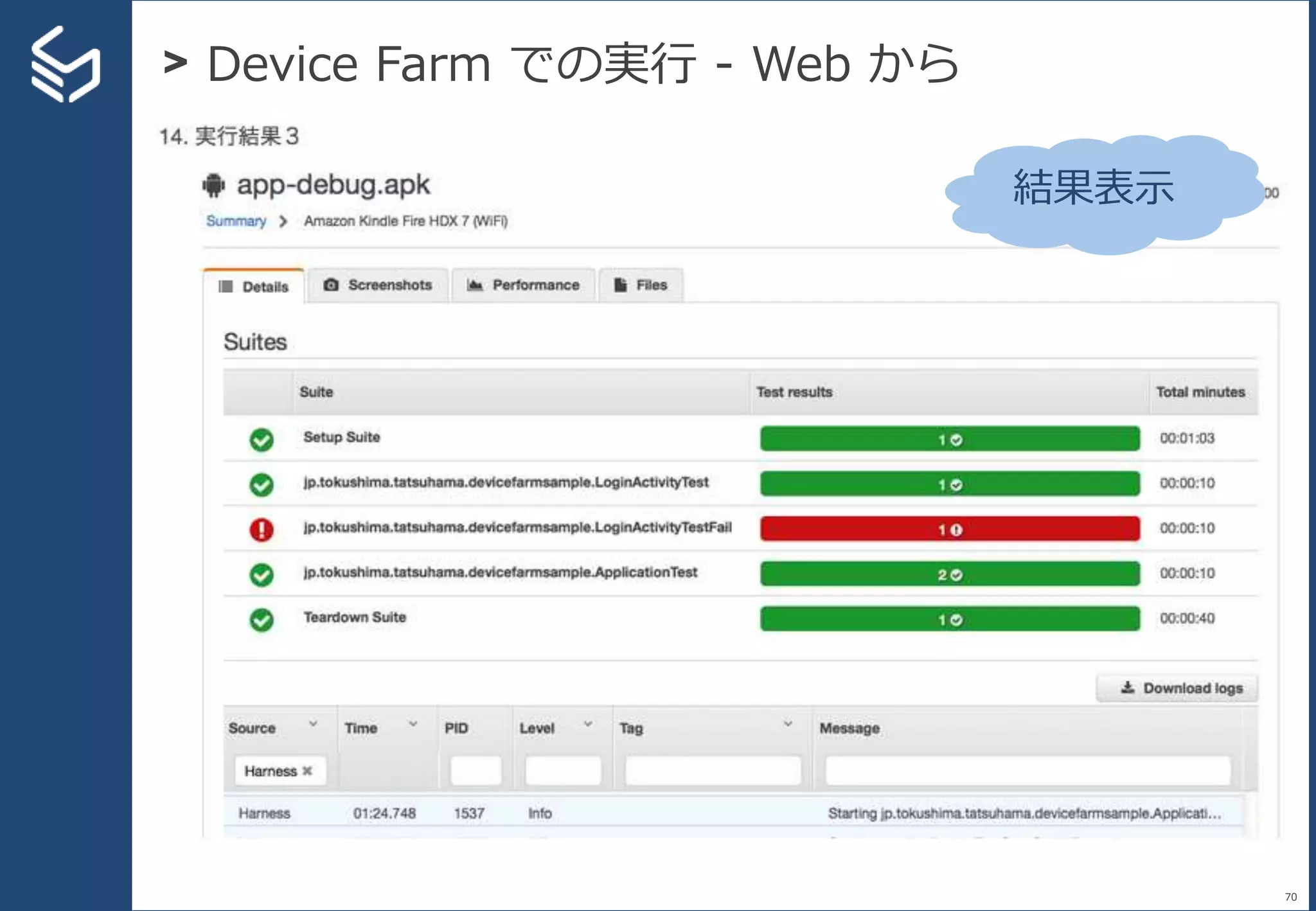1316x911 pixels.
Task: Click the Download logs button
Action: point(1177,688)
